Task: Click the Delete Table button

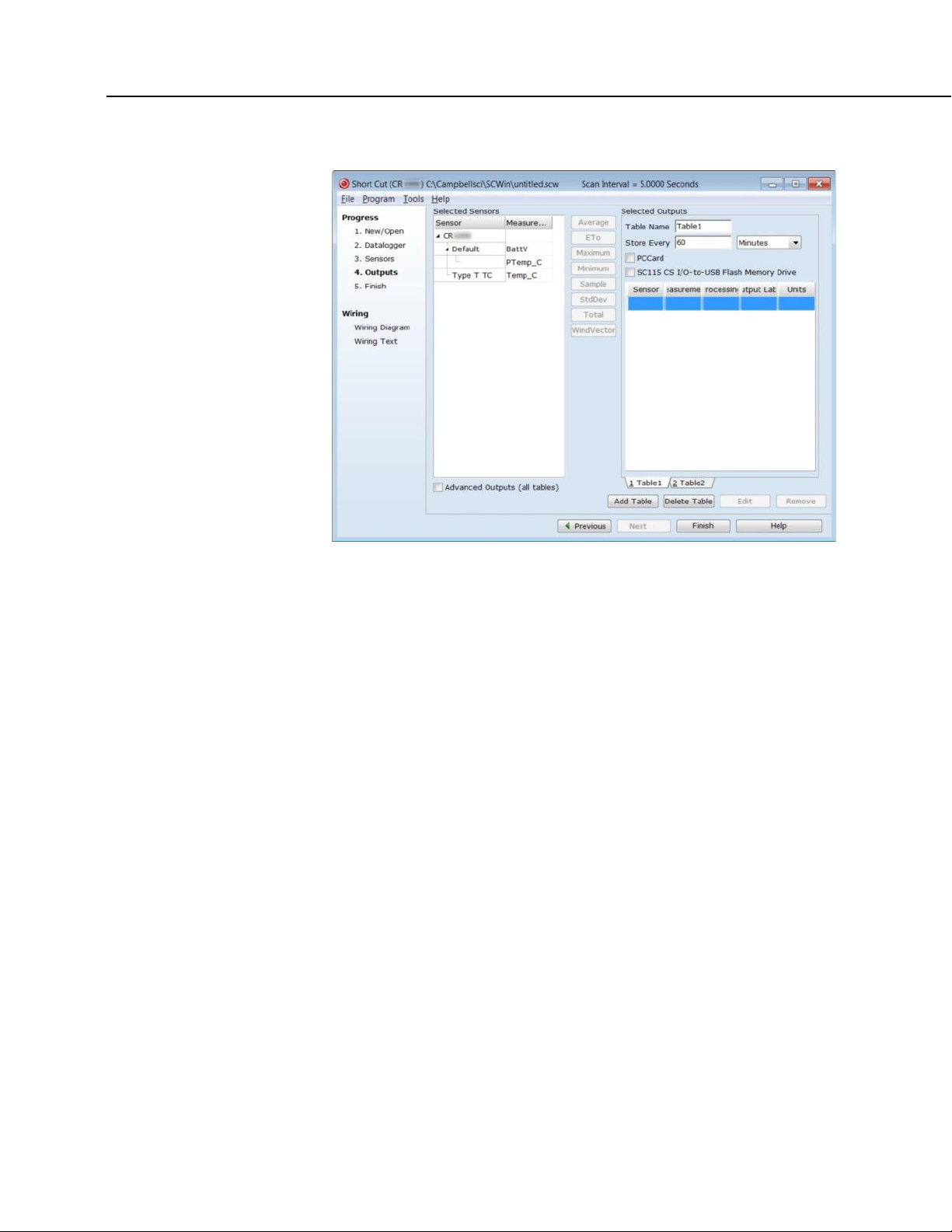Action: (x=689, y=501)
